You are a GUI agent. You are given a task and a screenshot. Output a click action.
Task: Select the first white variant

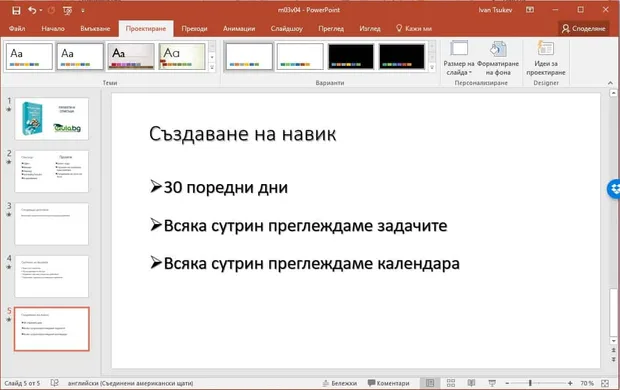coord(249,57)
